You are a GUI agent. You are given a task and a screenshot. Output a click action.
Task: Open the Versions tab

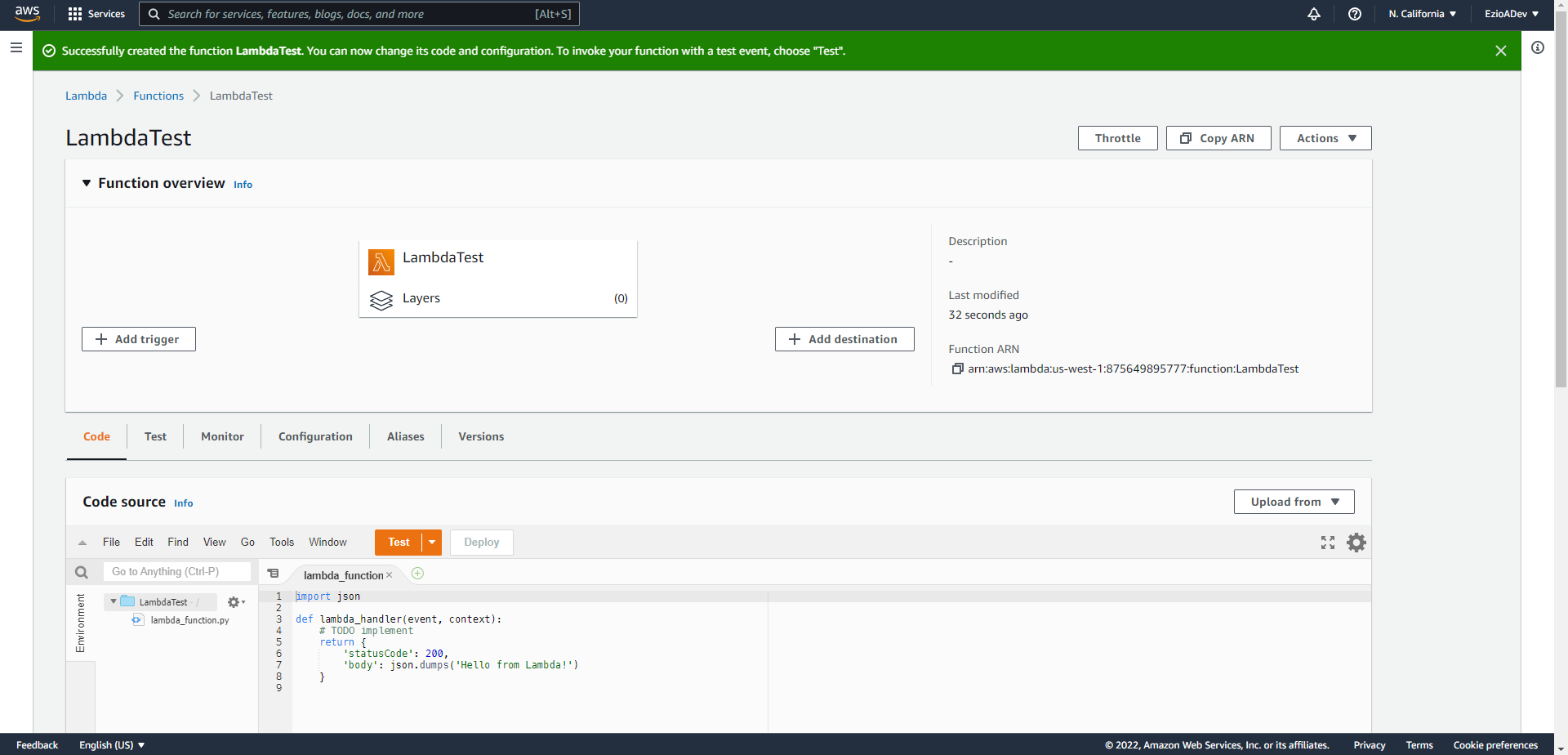[481, 436]
